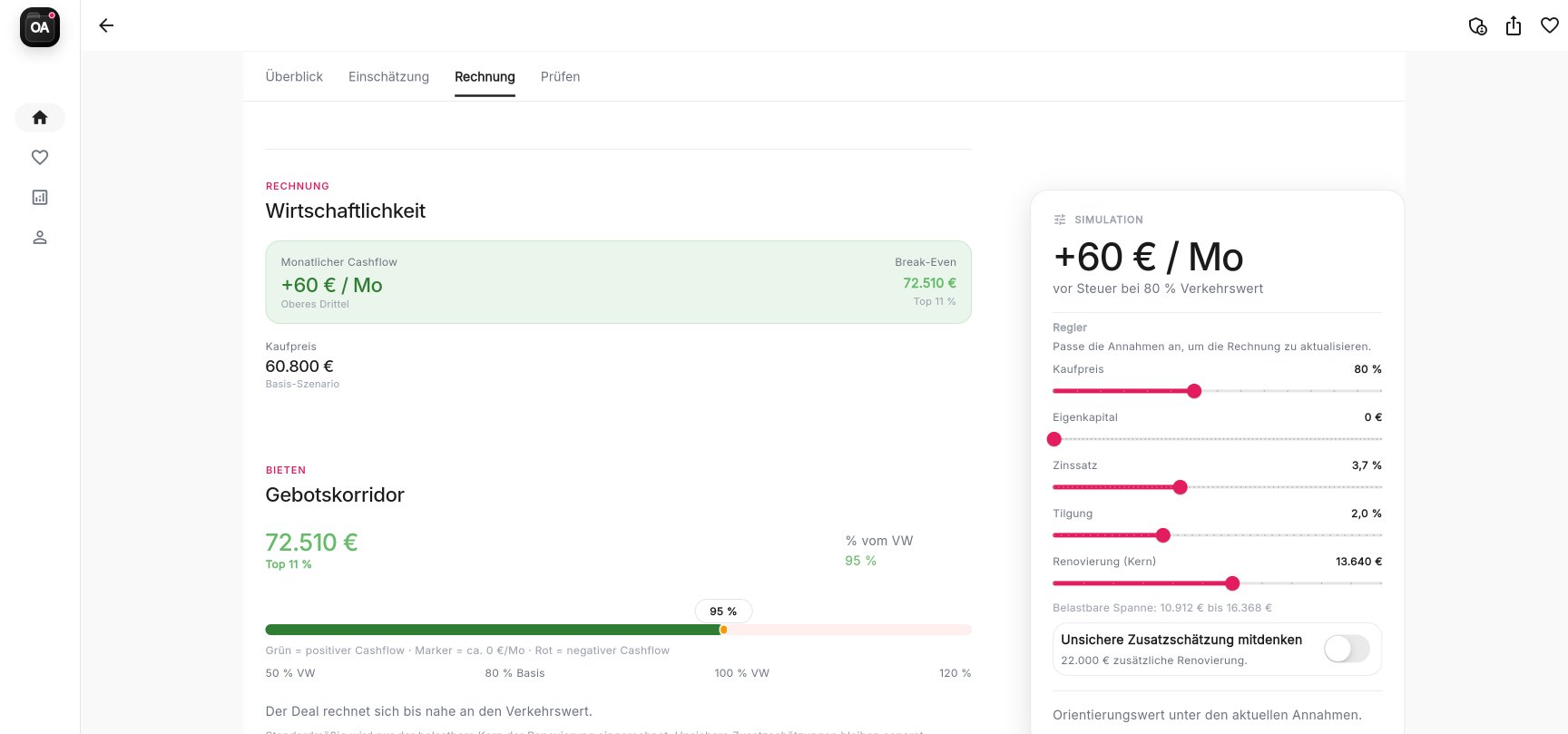This screenshot has width=1568, height=734.
Task: Open the user profile sidebar icon
Action: point(40,237)
